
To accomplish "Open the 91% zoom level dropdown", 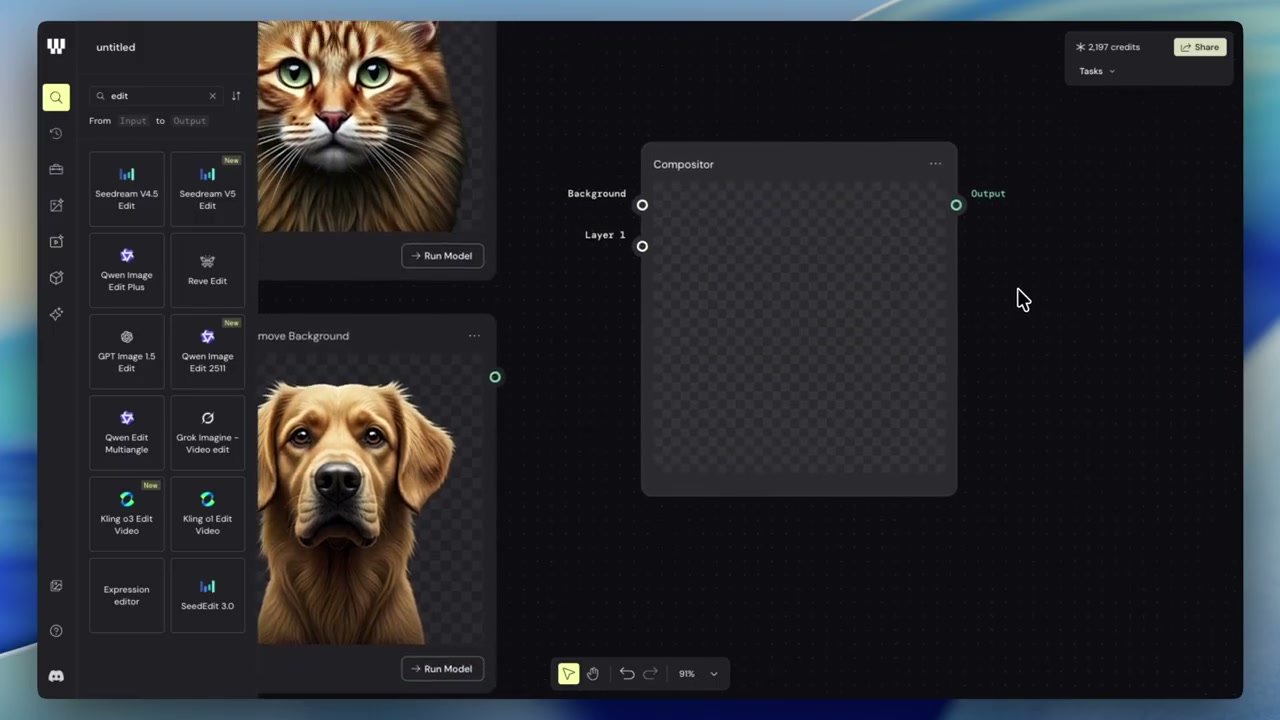I will pyautogui.click(x=698, y=674).
